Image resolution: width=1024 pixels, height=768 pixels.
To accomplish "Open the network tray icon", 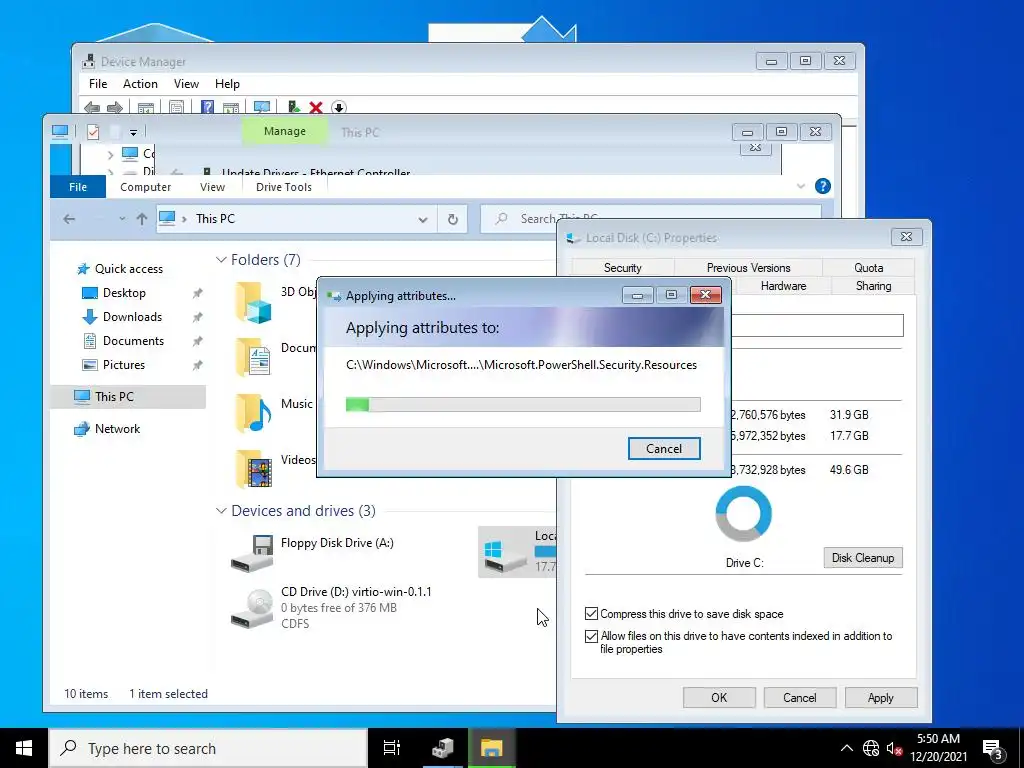I will 871,748.
